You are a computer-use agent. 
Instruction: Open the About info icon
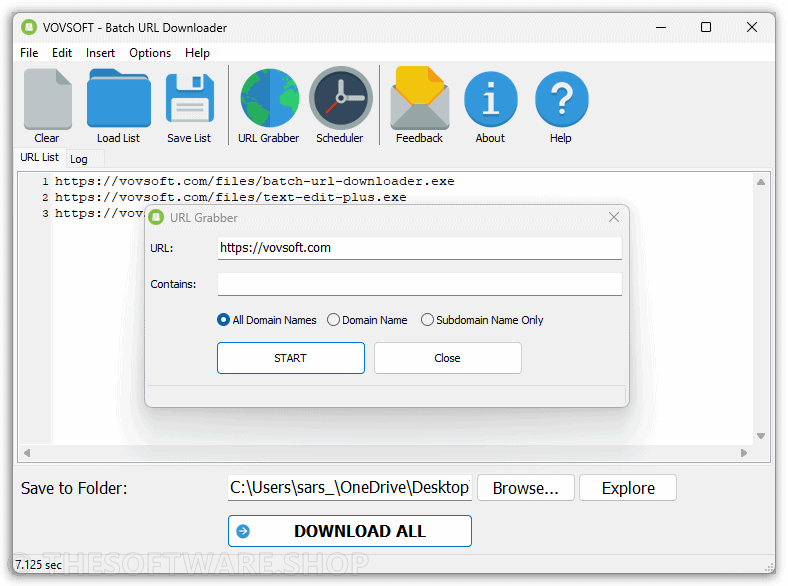pos(490,99)
